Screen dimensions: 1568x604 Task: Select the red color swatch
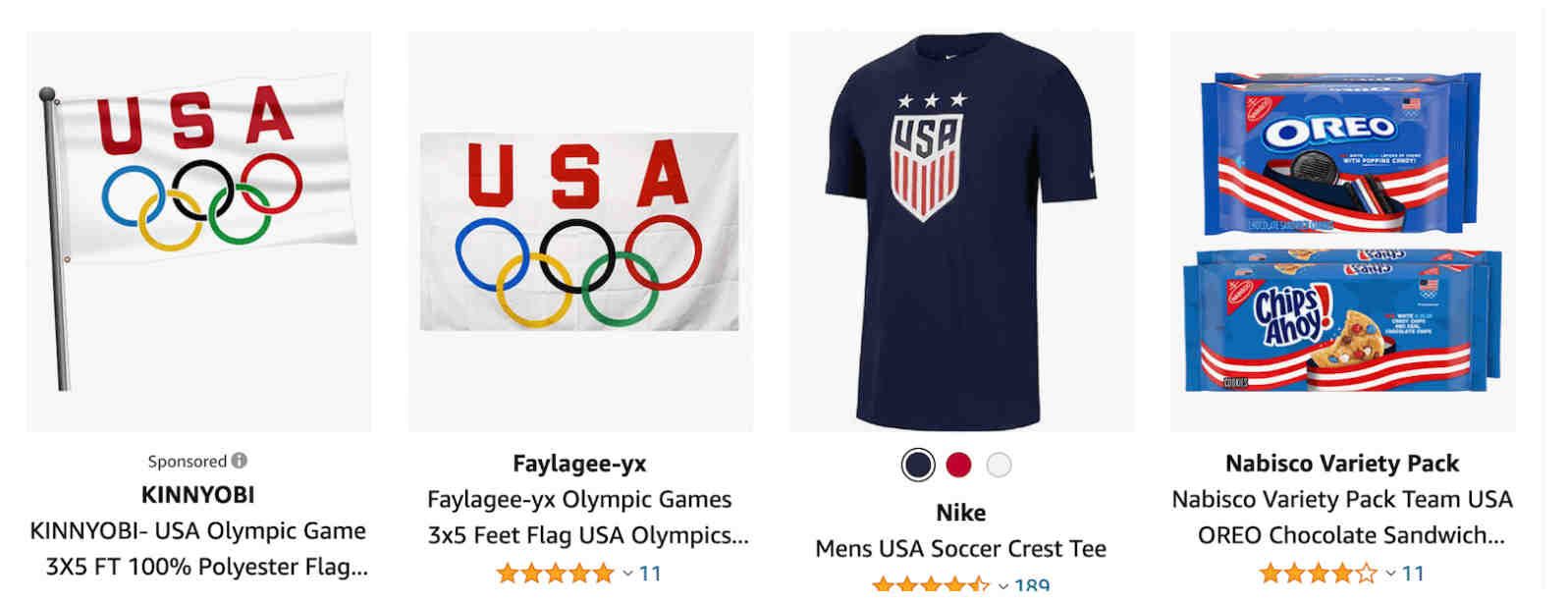pos(958,465)
